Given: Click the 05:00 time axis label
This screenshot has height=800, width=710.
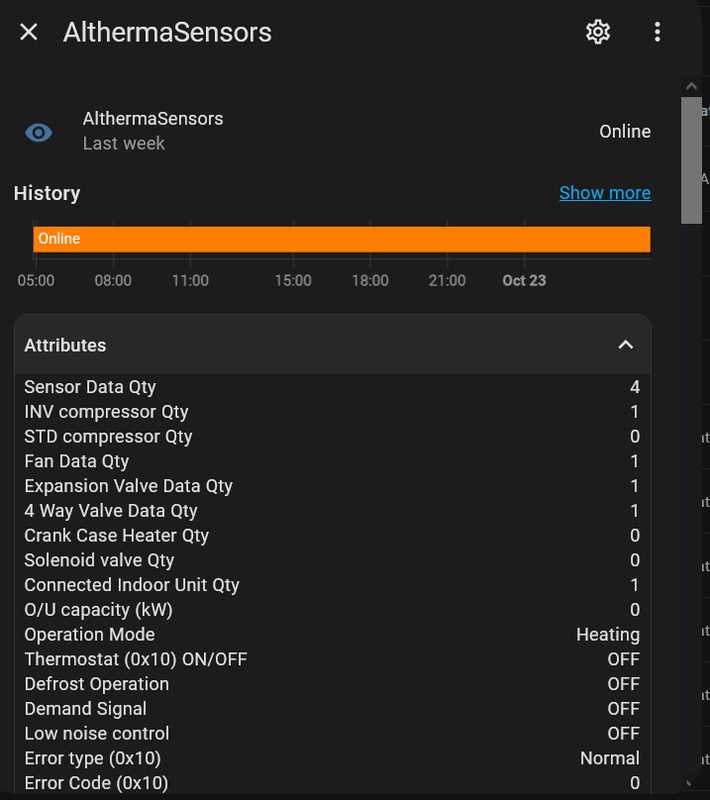Looking at the screenshot, I should [36, 280].
